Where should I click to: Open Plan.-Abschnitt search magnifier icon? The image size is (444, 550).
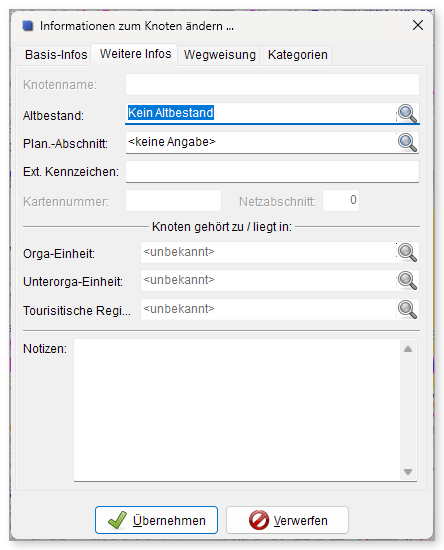[407, 142]
